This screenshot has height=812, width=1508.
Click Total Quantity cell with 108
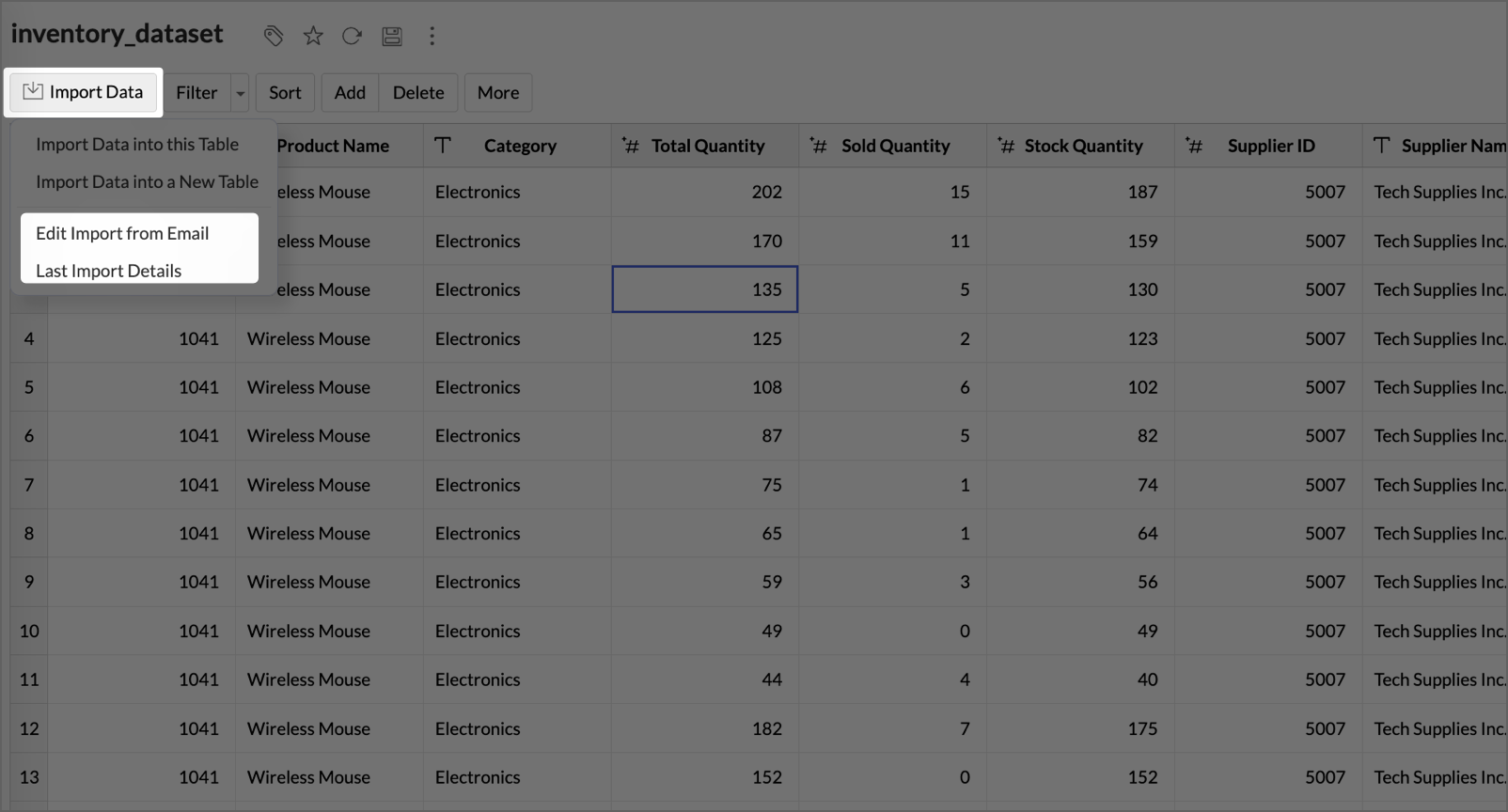[705, 387]
